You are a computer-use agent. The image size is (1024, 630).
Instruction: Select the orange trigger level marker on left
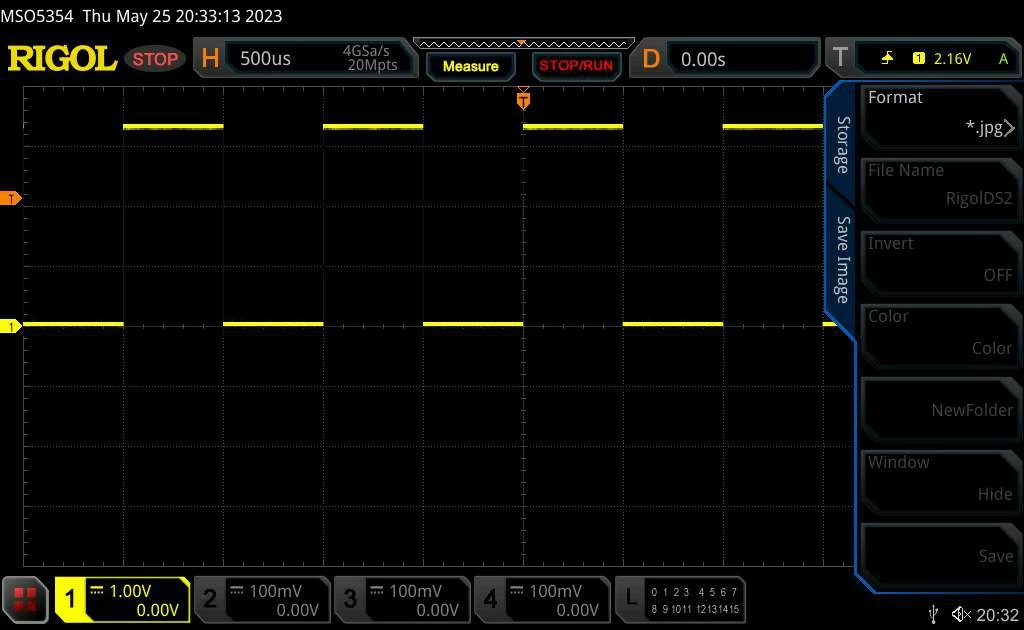tap(10, 198)
